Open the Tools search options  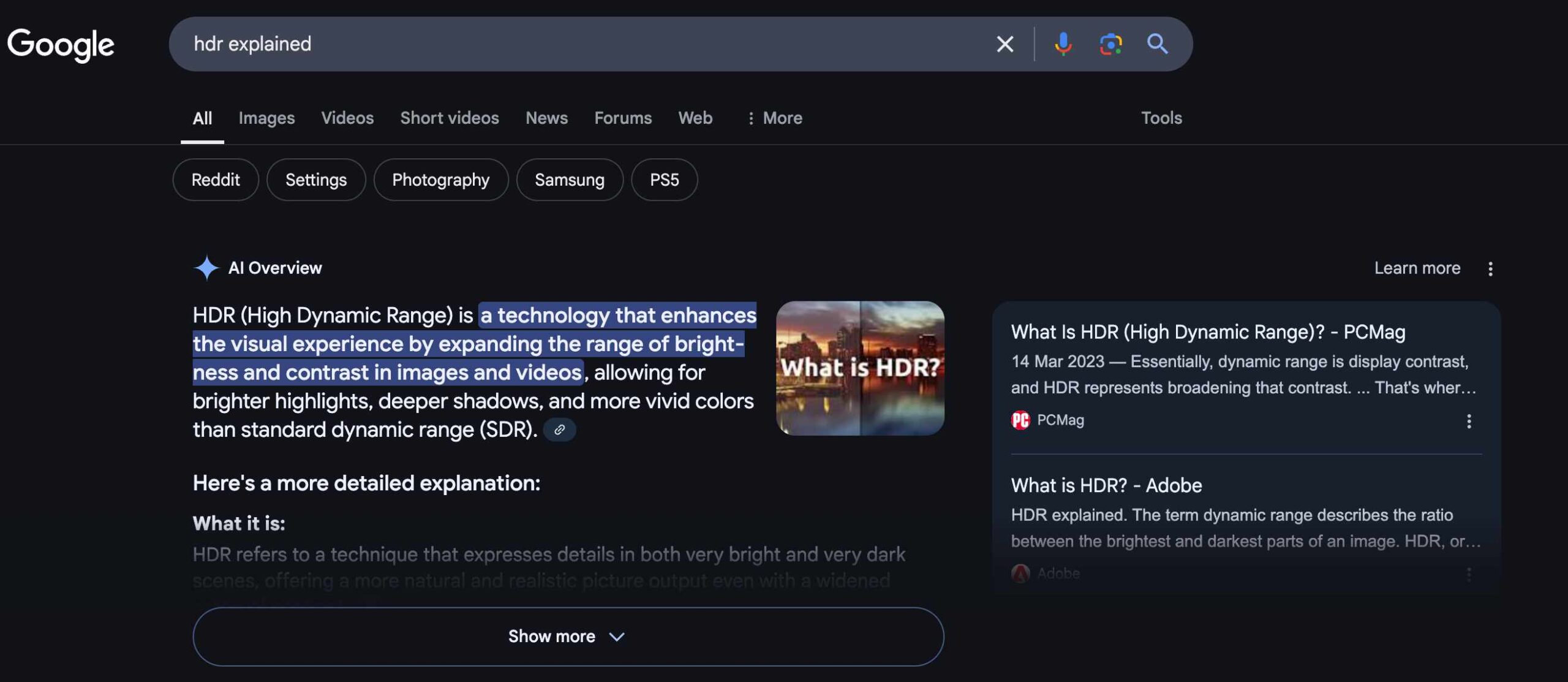(x=1161, y=118)
